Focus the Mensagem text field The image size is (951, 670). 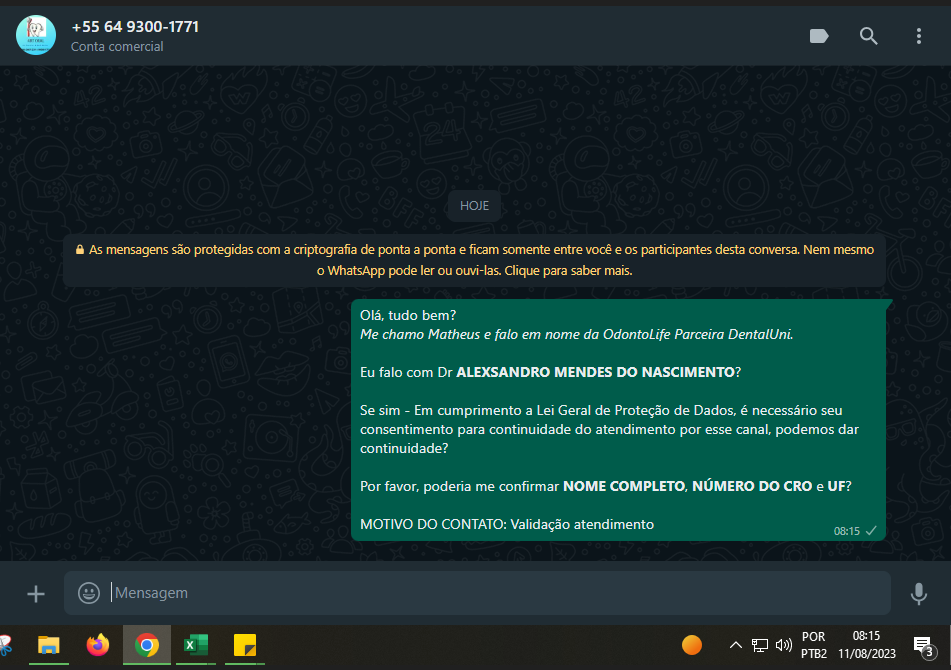point(477,593)
